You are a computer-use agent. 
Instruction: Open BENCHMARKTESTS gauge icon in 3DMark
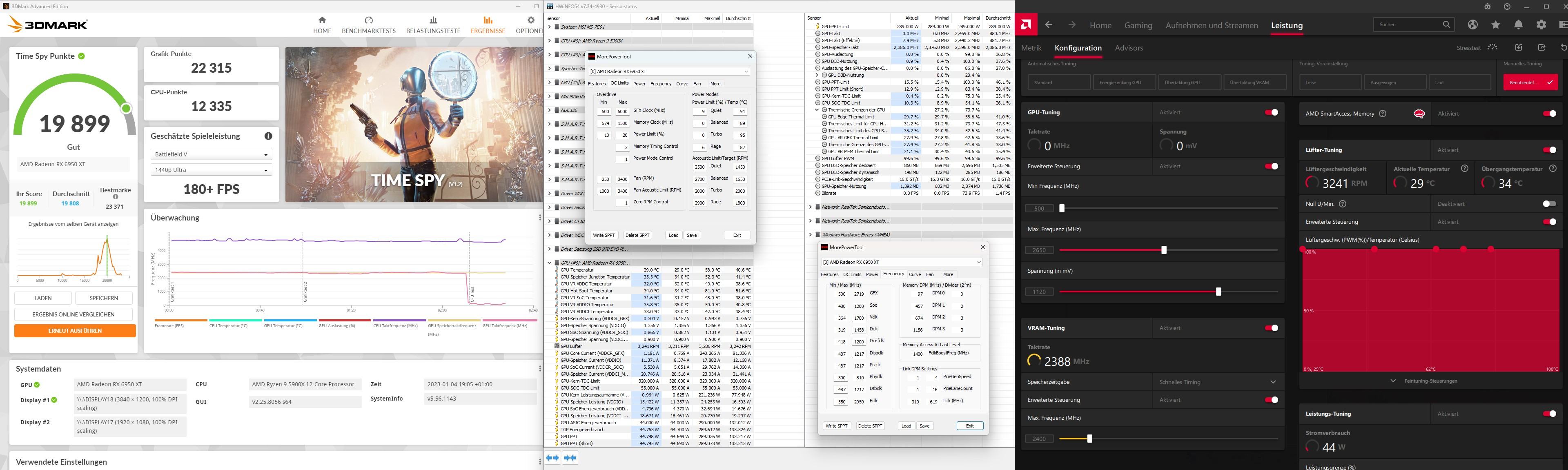coord(368,20)
